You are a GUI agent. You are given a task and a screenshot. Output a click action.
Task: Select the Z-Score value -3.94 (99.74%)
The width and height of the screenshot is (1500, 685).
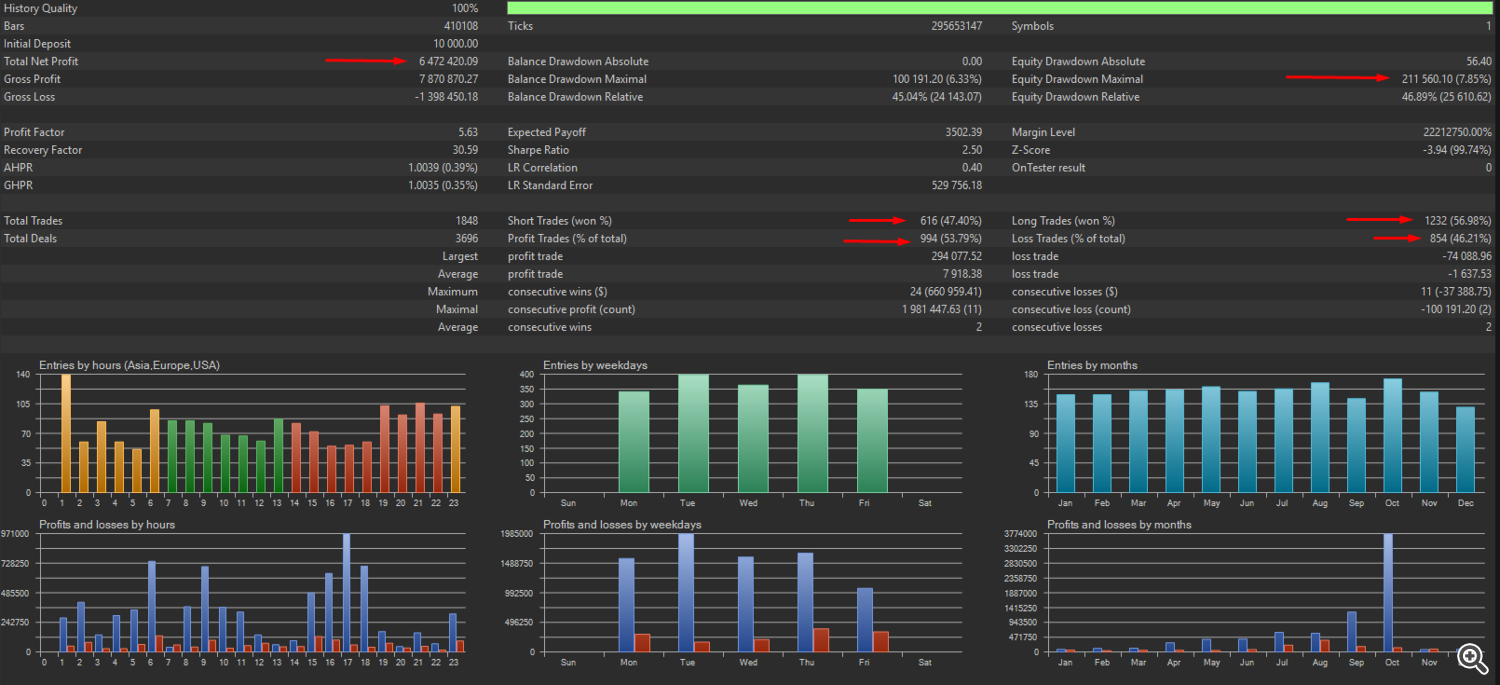1455,150
